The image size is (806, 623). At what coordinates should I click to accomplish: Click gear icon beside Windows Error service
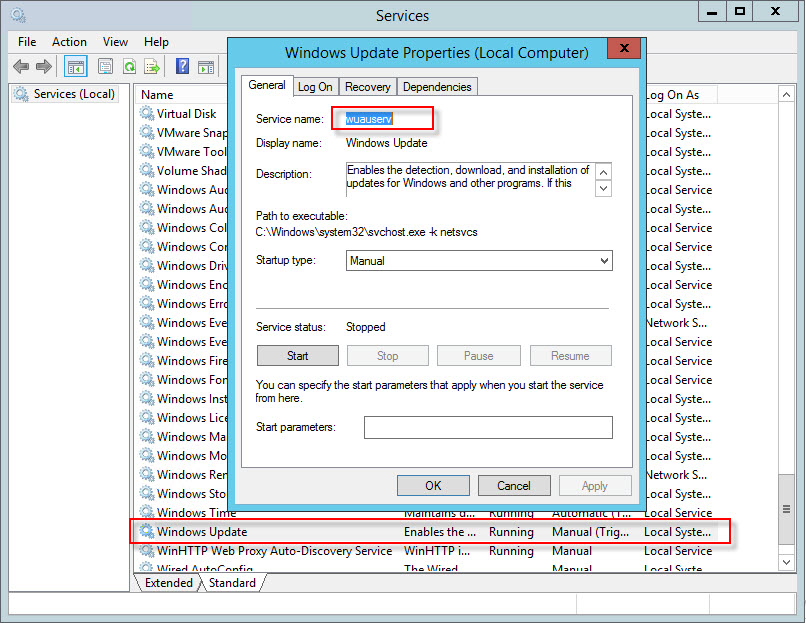[x=147, y=303]
